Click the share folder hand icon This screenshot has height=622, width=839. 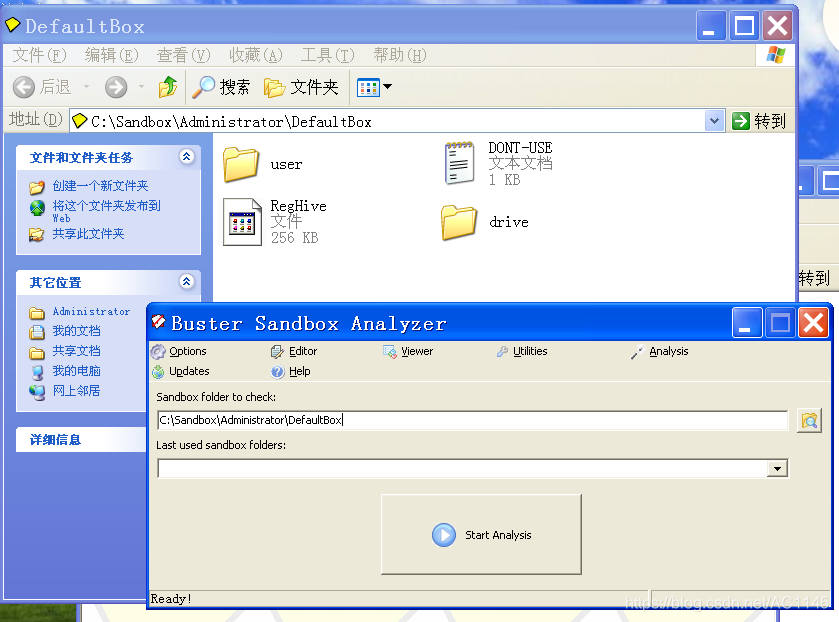[x=37, y=234]
